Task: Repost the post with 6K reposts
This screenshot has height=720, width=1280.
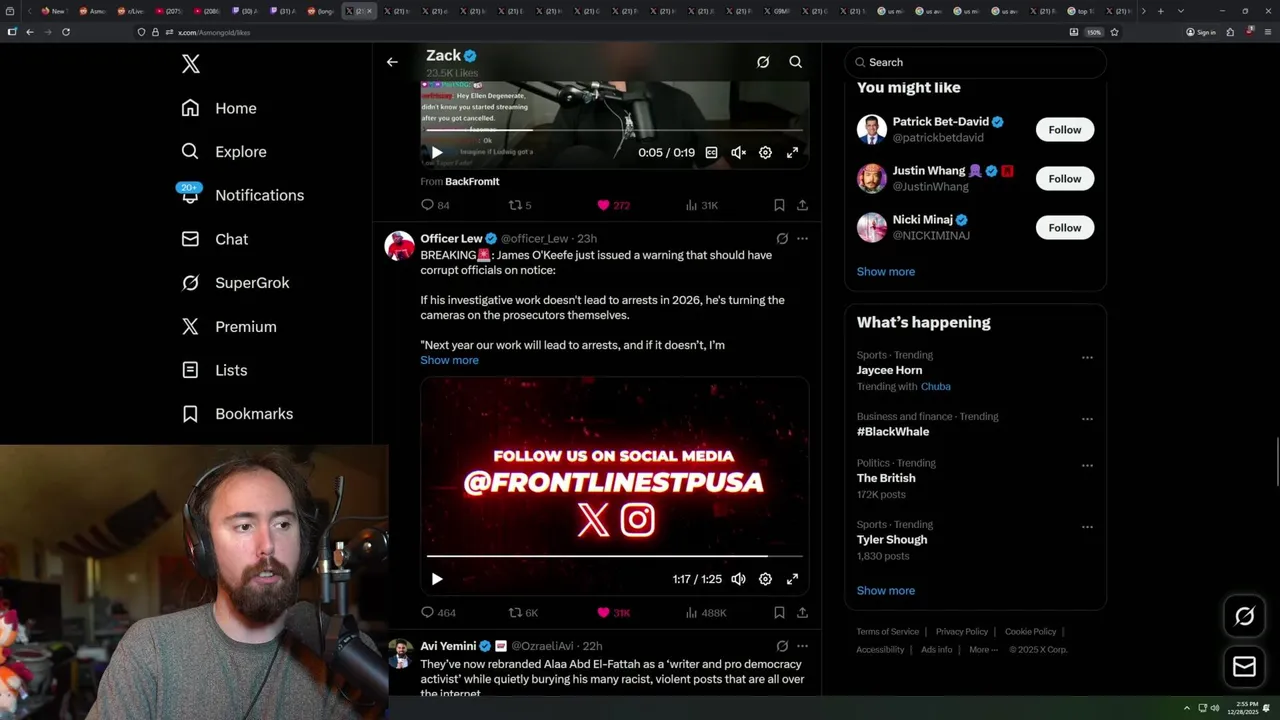Action: click(523, 612)
